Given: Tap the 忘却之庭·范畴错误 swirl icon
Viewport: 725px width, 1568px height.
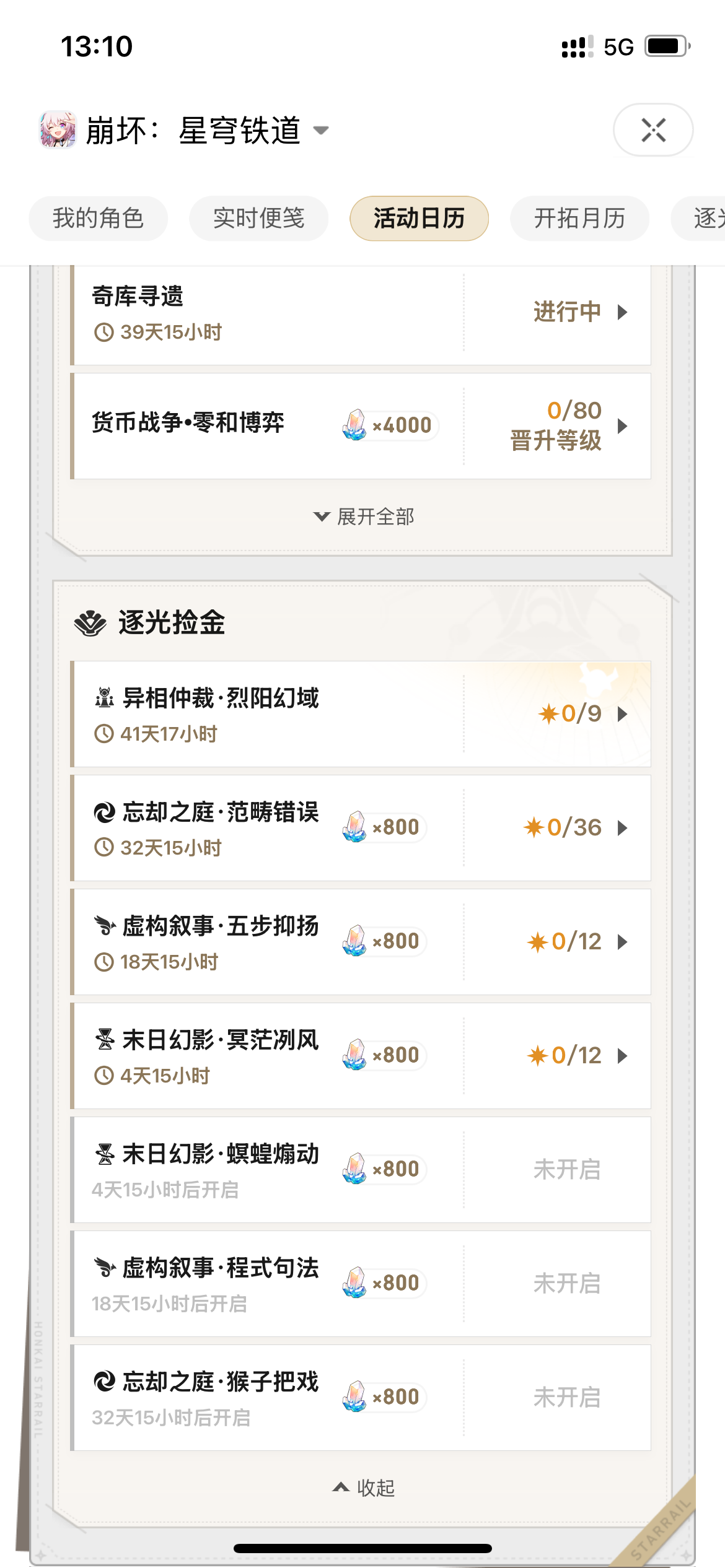Looking at the screenshot, I should point(104,812).
